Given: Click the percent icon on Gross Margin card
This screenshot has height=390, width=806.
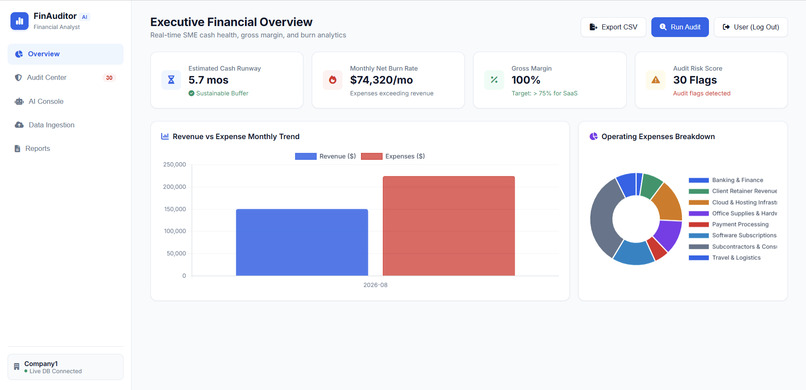Looking at the screenshot, I should (x=494, y=80).
